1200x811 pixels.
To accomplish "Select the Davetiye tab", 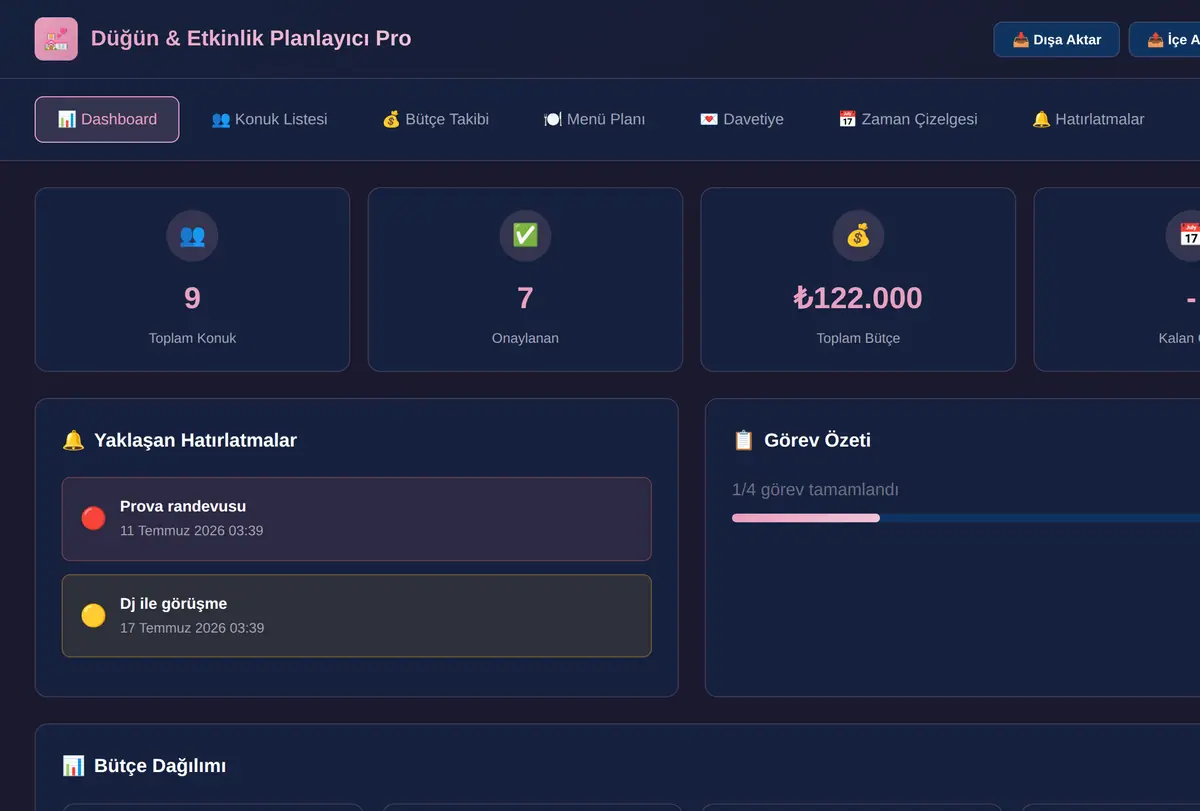I will [741, 119].
